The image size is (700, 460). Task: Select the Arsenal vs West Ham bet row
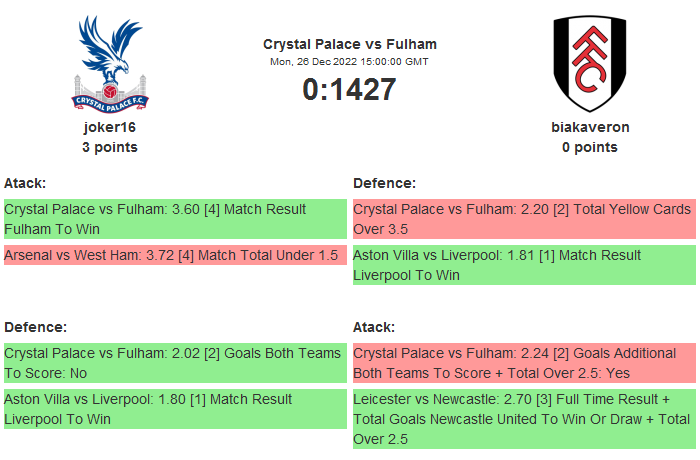174,256
